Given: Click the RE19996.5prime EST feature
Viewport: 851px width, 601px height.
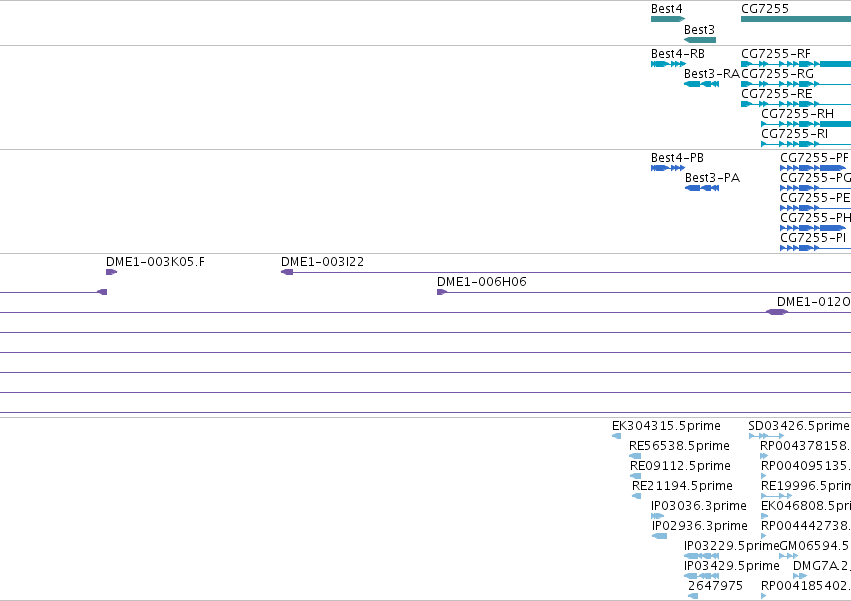Looking at the screenshot, I should point(777,496).
